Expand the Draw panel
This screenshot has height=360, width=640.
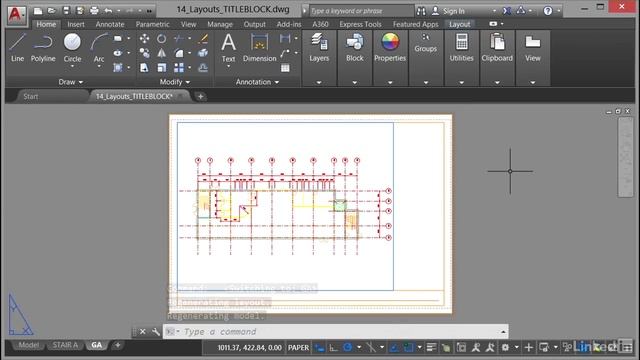click(71, 82)
